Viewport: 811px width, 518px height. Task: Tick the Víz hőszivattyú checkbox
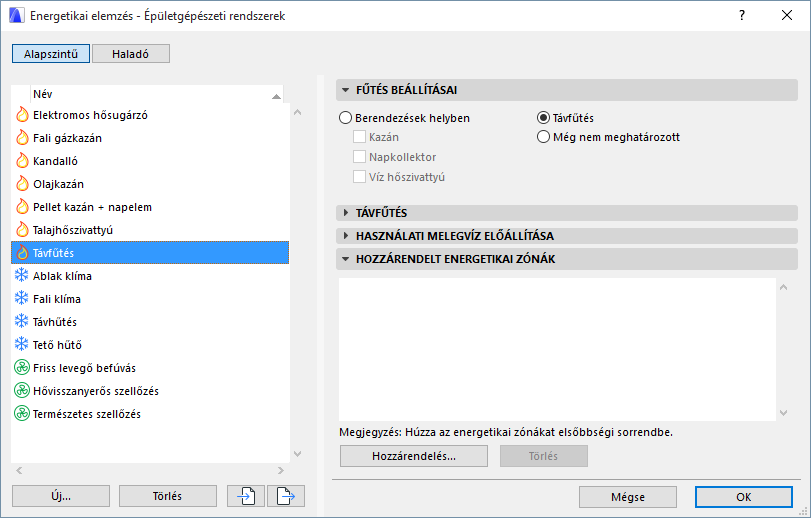click(359, 177)
